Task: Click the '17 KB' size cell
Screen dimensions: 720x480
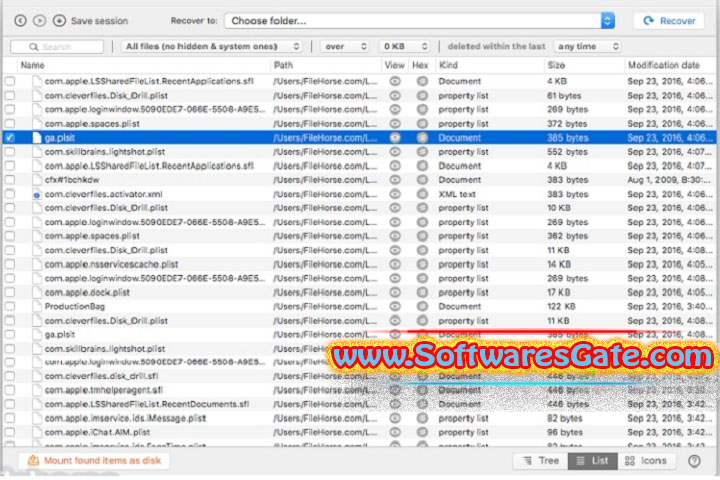Action: (x=558, y=292)
